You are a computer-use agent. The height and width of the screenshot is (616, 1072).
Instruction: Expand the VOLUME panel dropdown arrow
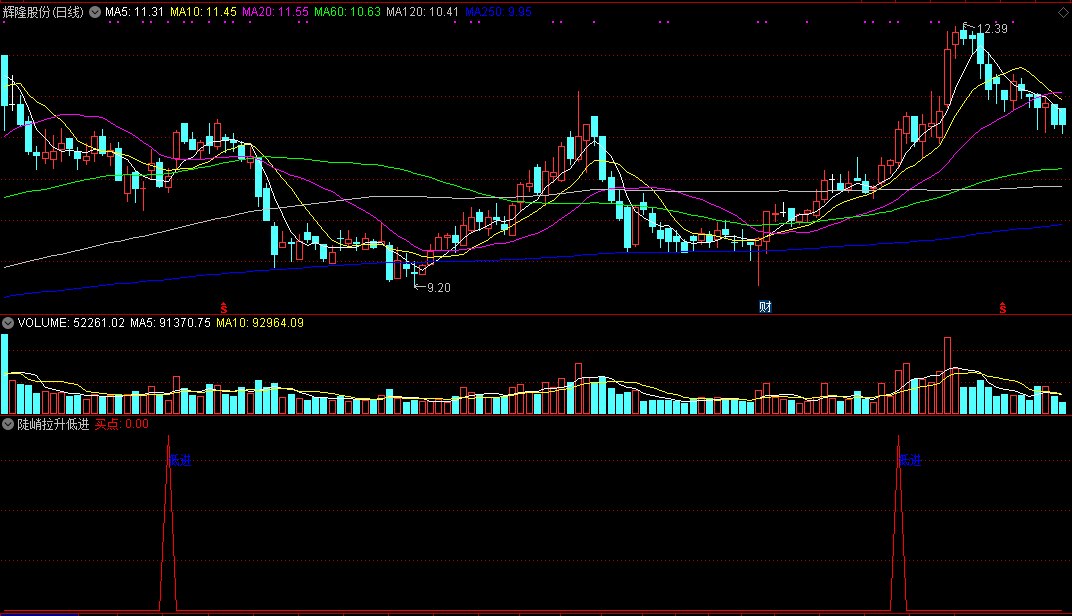coord(8,323)
